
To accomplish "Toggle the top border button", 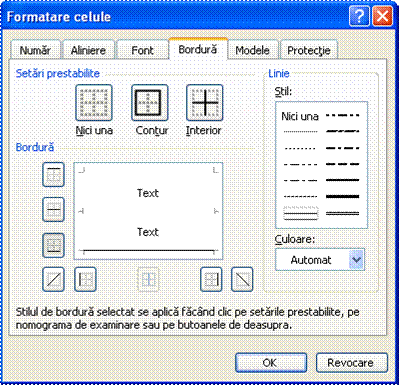I will point(53,174).
